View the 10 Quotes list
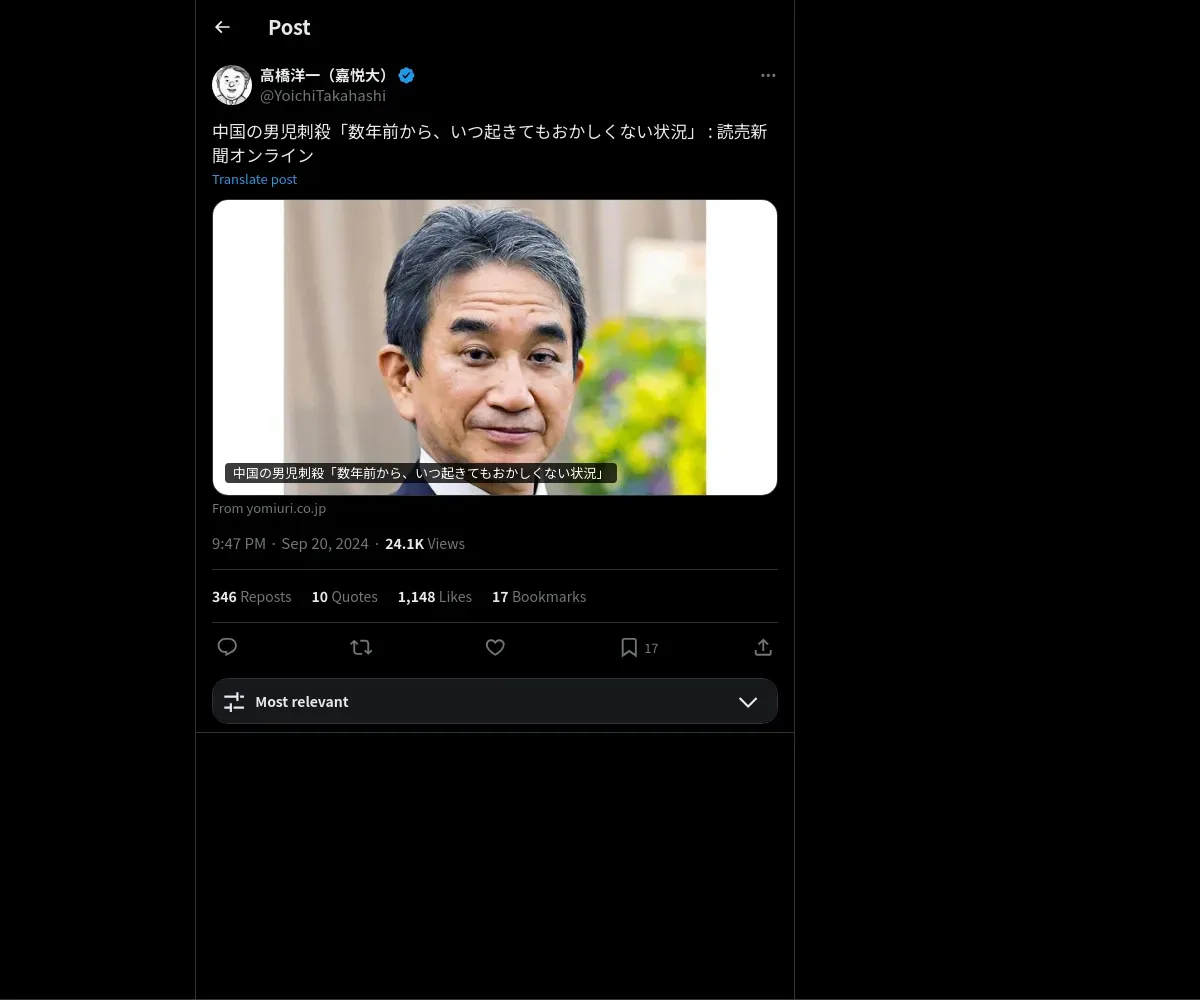Screen dimensions: 1200x1000 tap(345, 596)
